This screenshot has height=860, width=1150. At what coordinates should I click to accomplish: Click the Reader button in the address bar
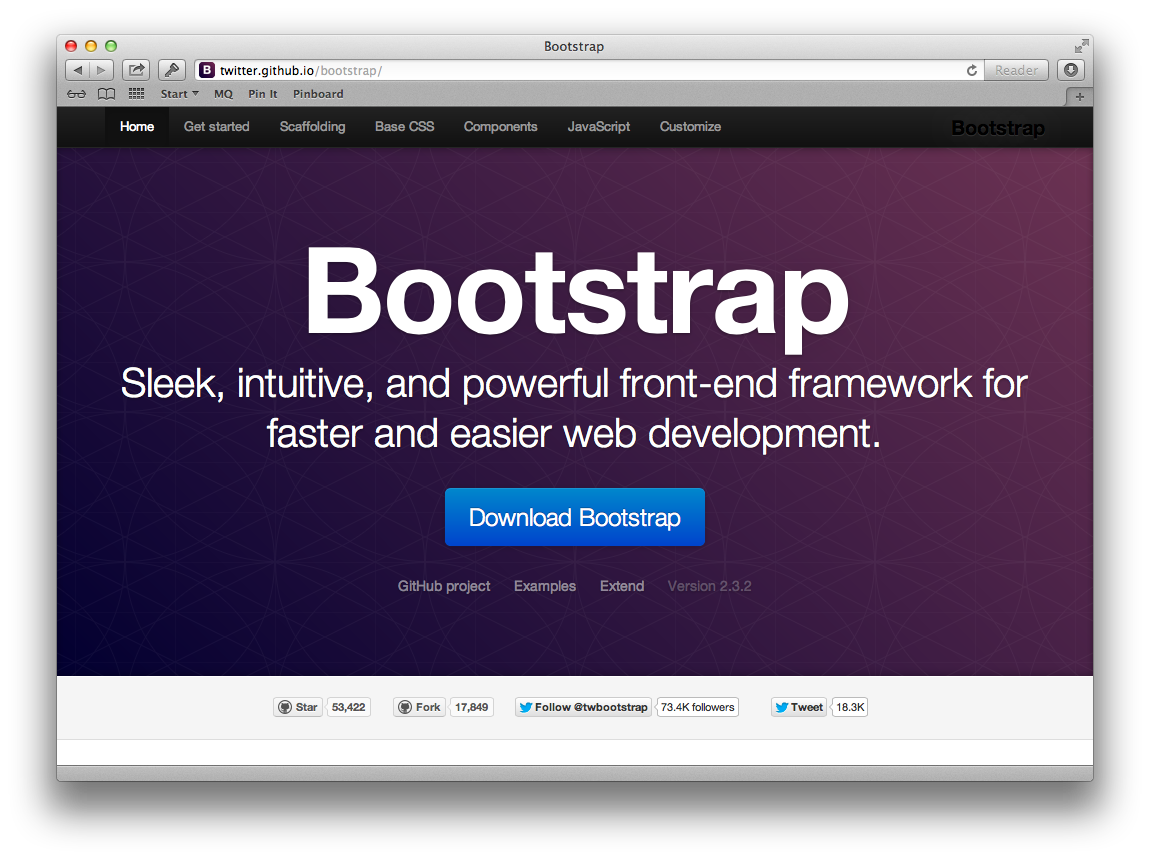[1016, 70]
